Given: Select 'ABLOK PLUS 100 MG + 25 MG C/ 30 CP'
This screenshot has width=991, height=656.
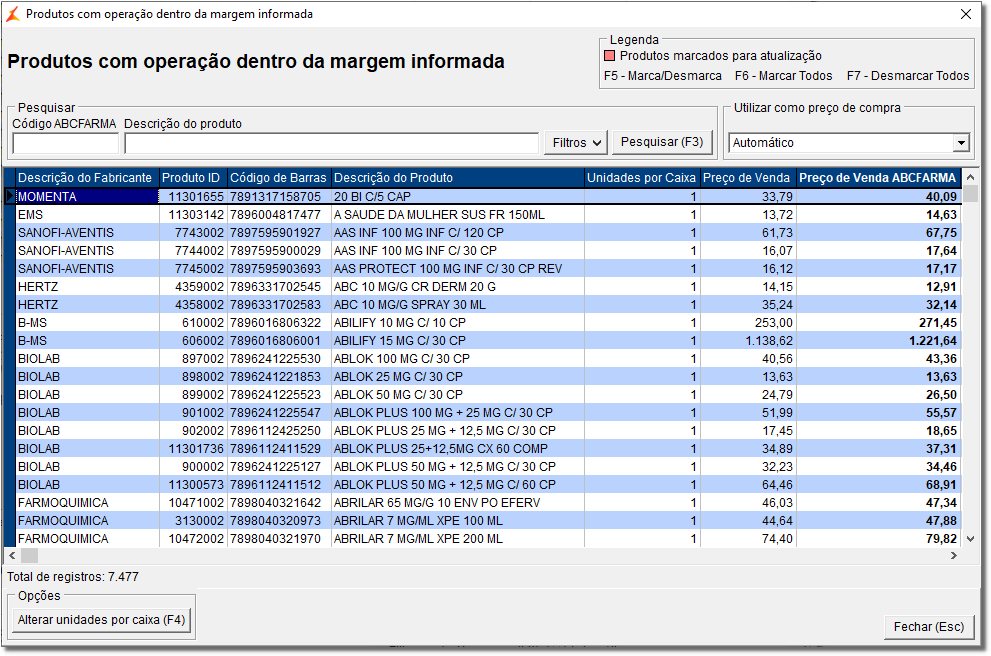Looking at the screenshot, I should click(x=443, y=413).
